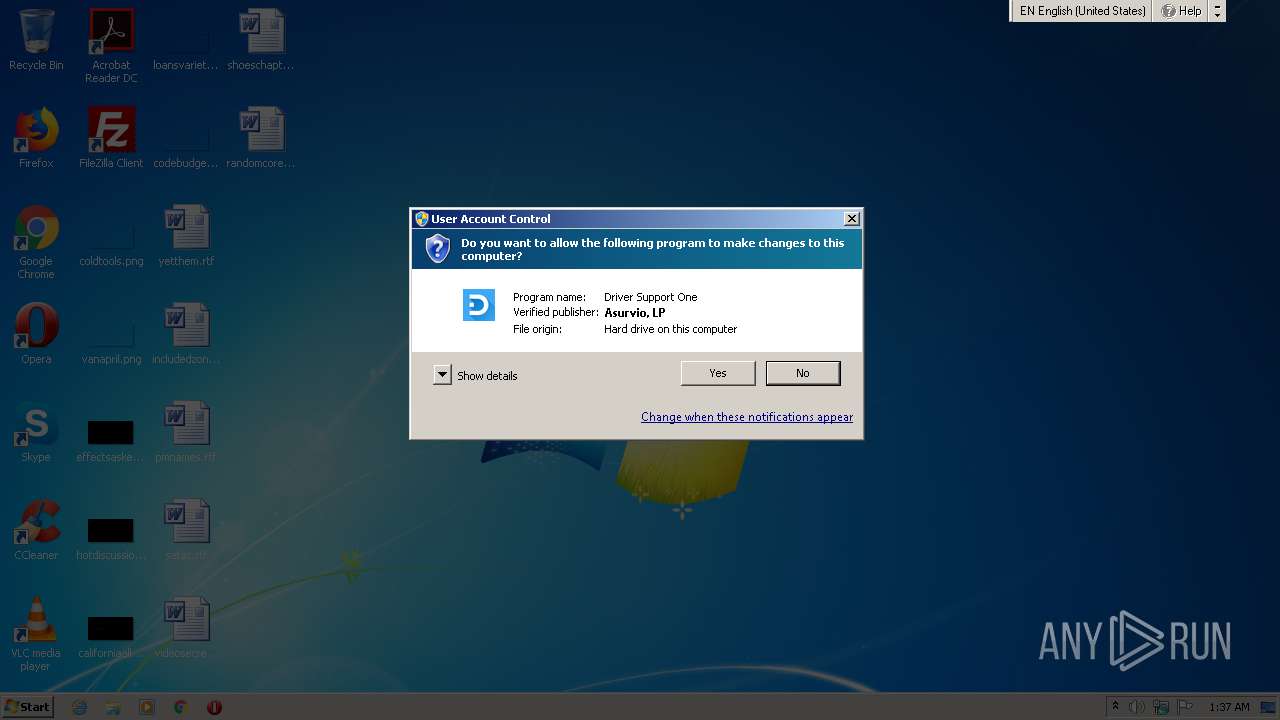
Task: Click the volume speaker tray icon
Action: [x=1137, y=707]
